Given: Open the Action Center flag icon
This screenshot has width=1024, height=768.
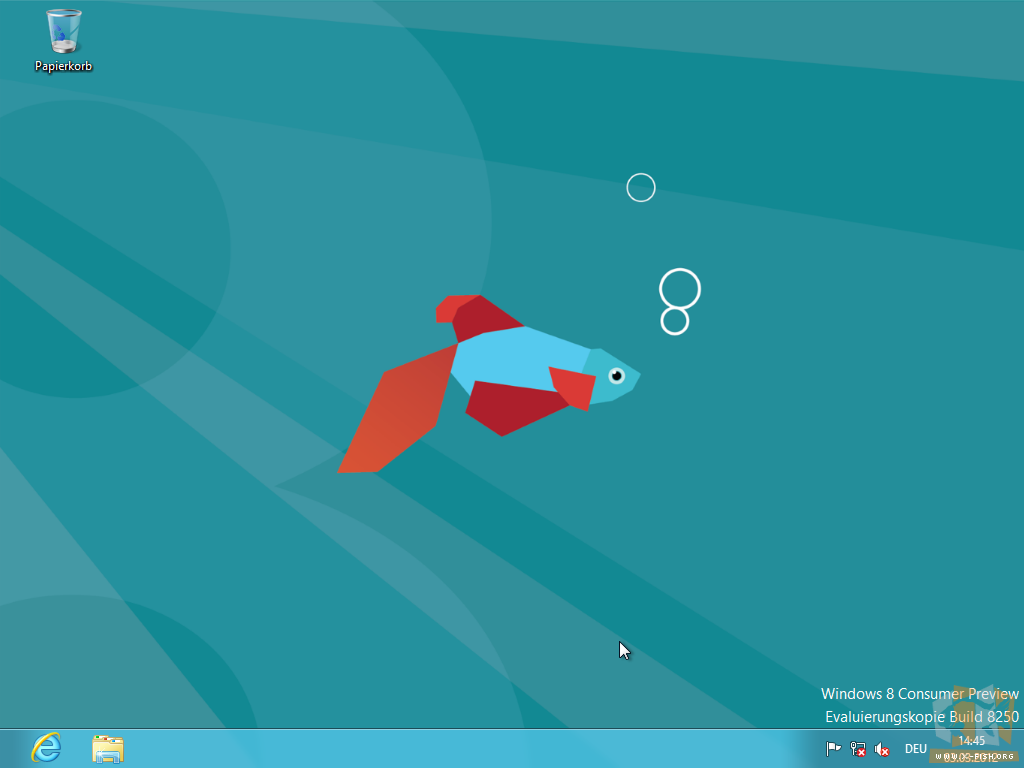Looking at the screenshot, I should (x=832, y=749).
